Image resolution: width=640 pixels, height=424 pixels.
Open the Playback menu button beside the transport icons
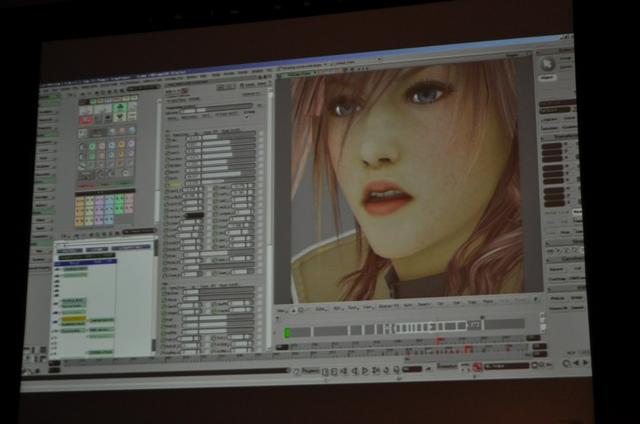point(311,371)
